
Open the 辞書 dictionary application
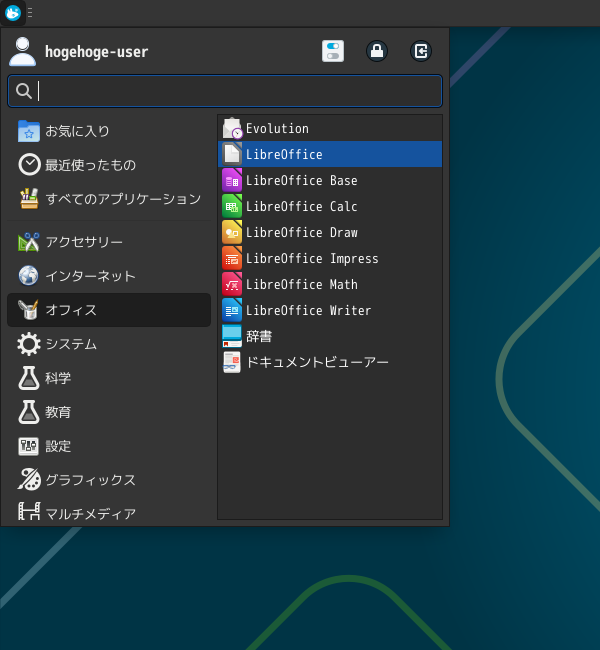[x=258, y=337]
